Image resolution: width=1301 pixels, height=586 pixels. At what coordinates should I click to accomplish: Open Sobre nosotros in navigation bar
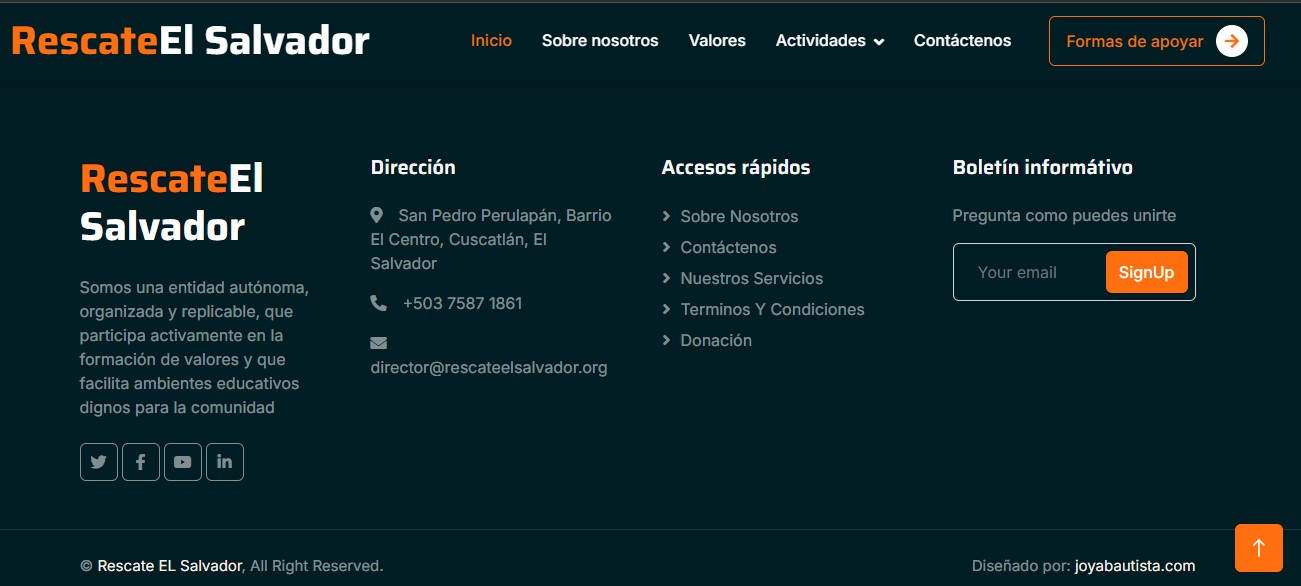[x=600, y=41]
